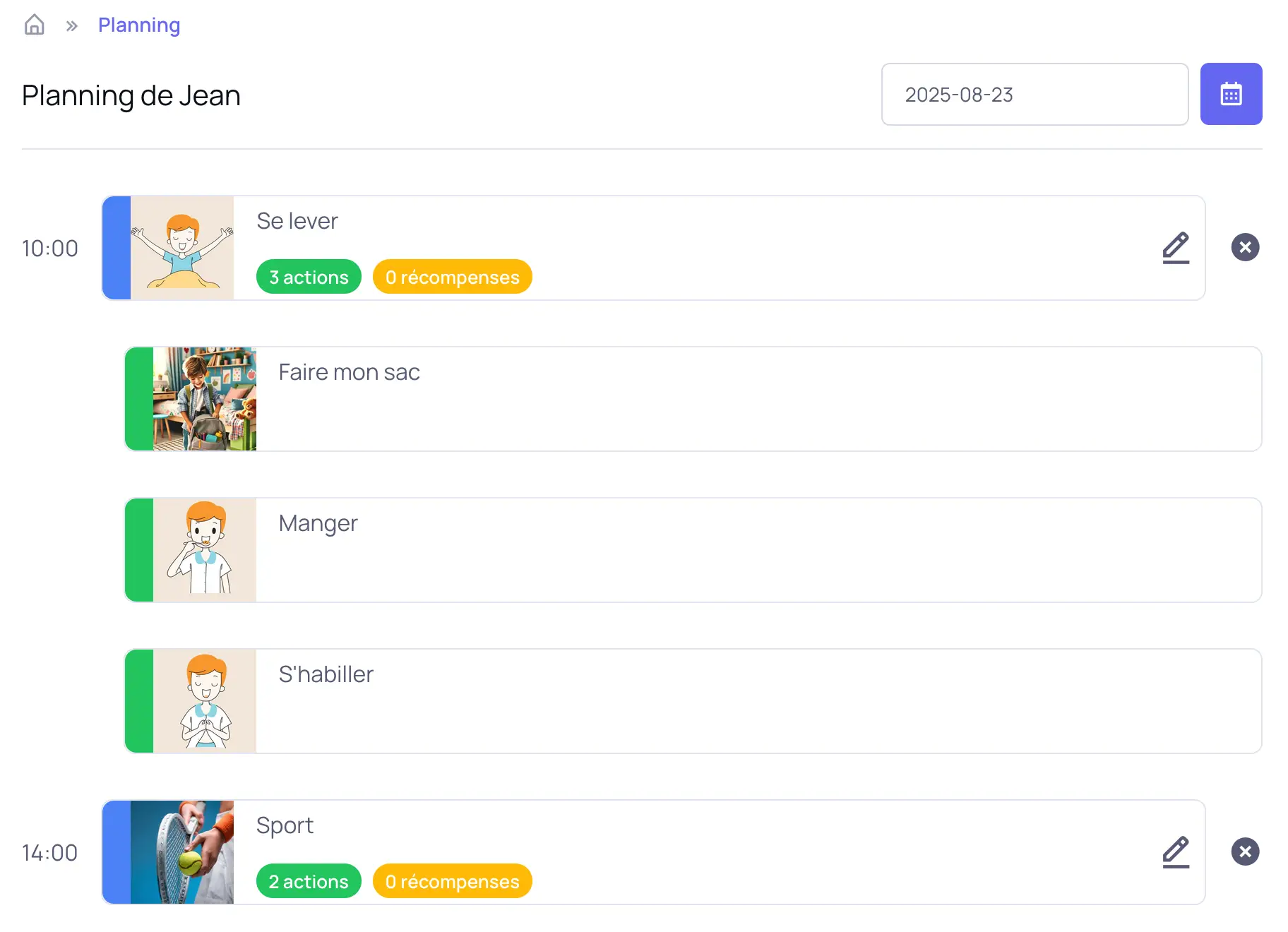Edit the Se lever activity
The width and height of the screenshot is (1288, 932).
pos(1176,248)
